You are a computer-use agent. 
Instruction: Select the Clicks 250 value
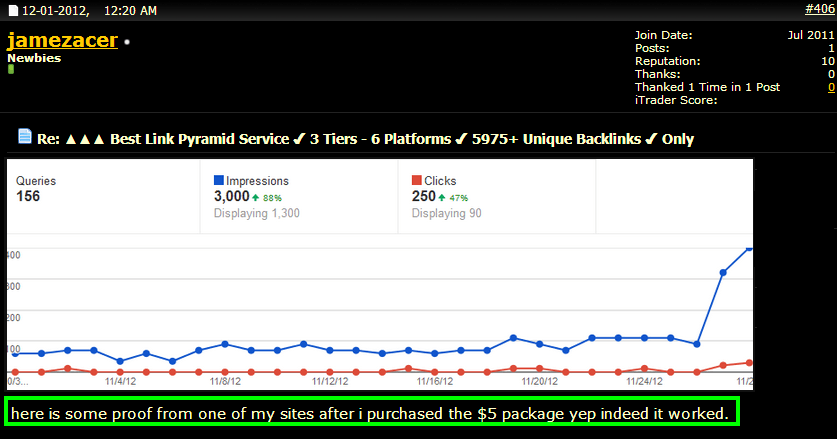pos(424,196)
